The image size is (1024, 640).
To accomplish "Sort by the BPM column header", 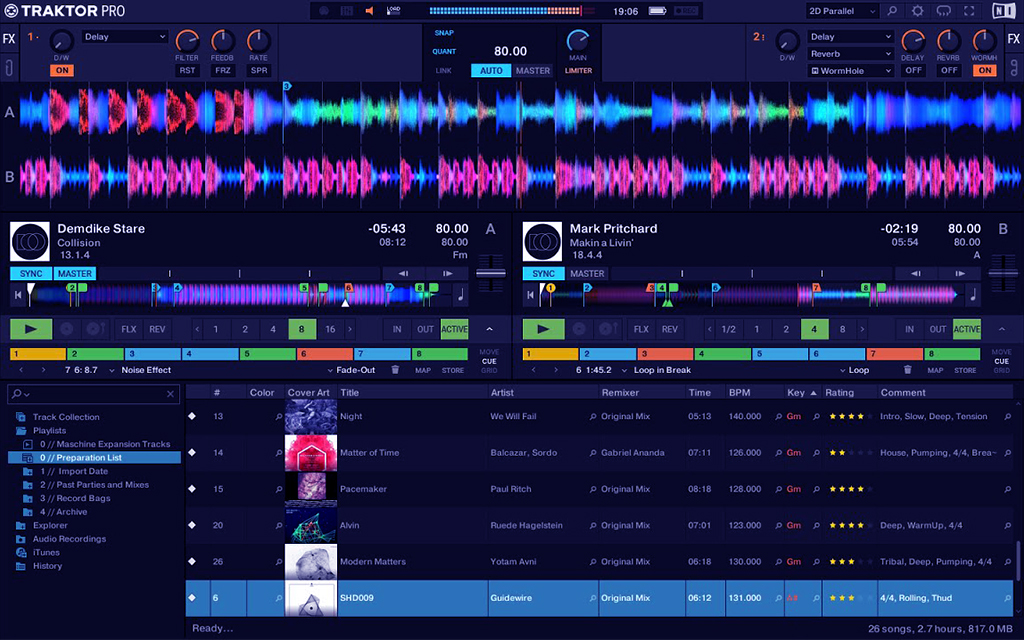I will tap(740, 392).
